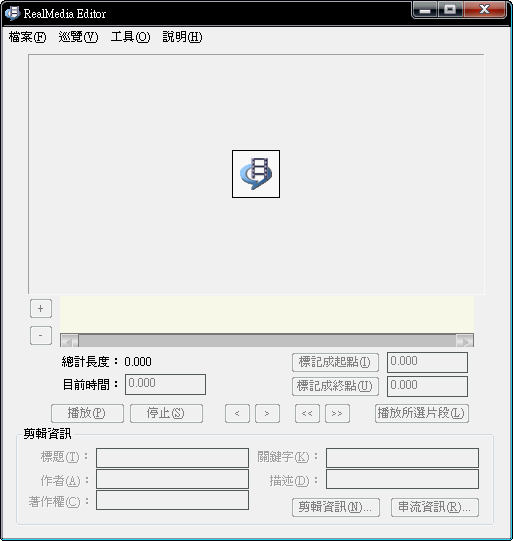Click the RealMedia Editor title bar icon

(x=12, y=13)
